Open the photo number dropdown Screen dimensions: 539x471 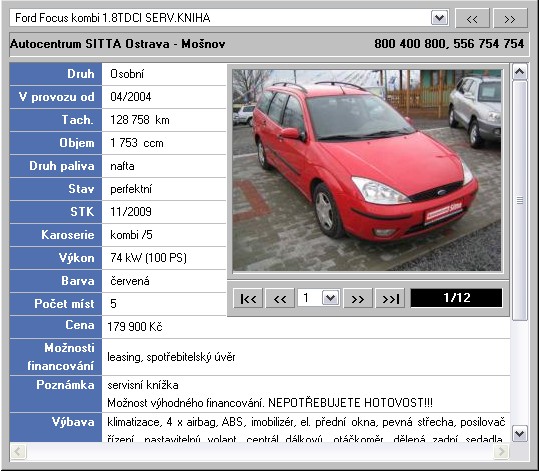[x=330, y=298]
